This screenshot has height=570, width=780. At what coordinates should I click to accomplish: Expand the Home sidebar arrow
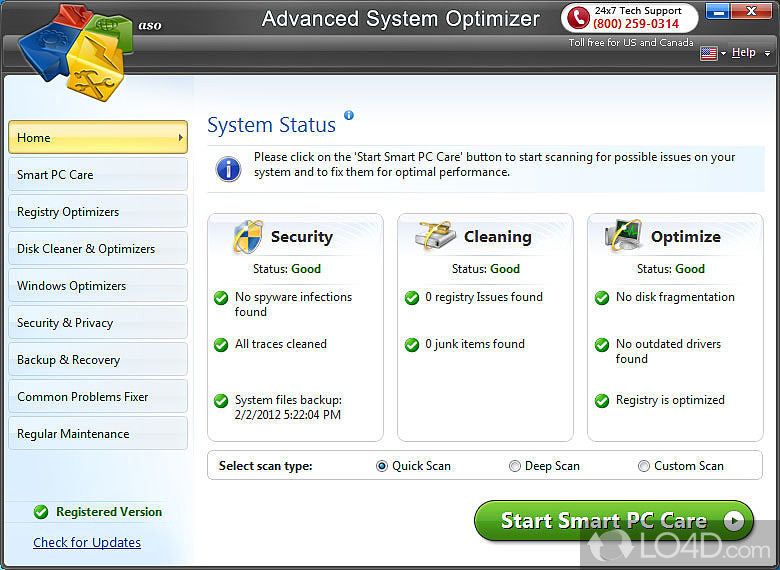coord(180,138)
